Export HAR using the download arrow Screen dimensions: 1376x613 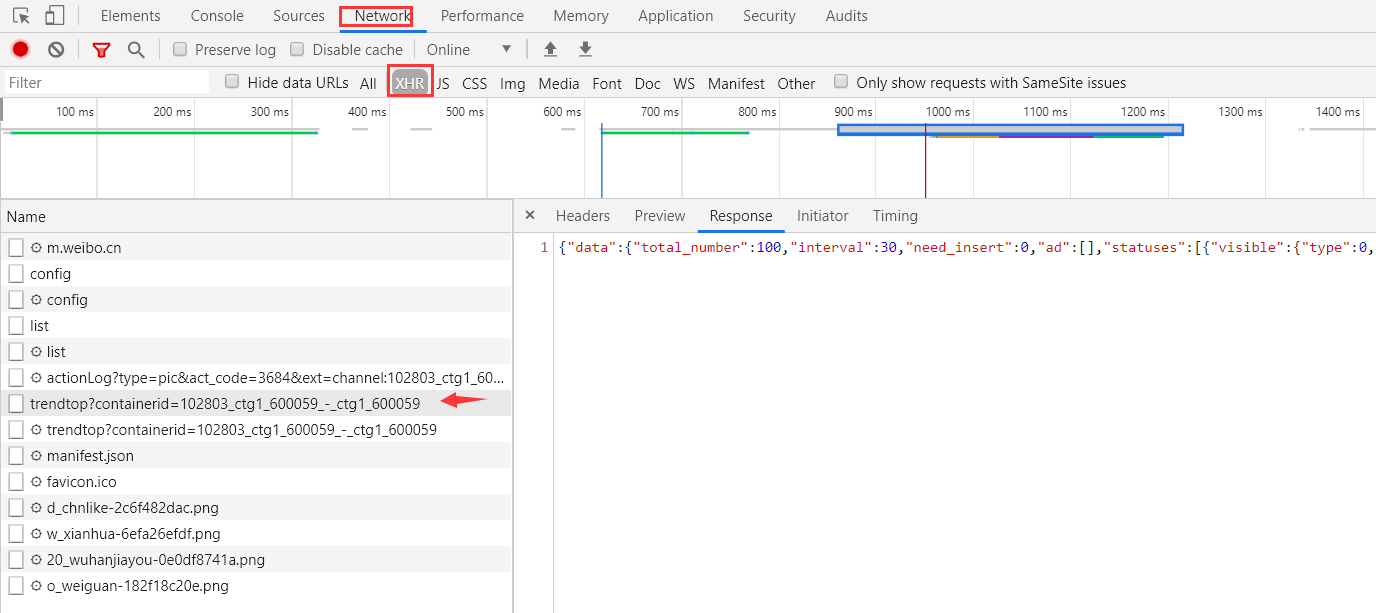[586, 49]
